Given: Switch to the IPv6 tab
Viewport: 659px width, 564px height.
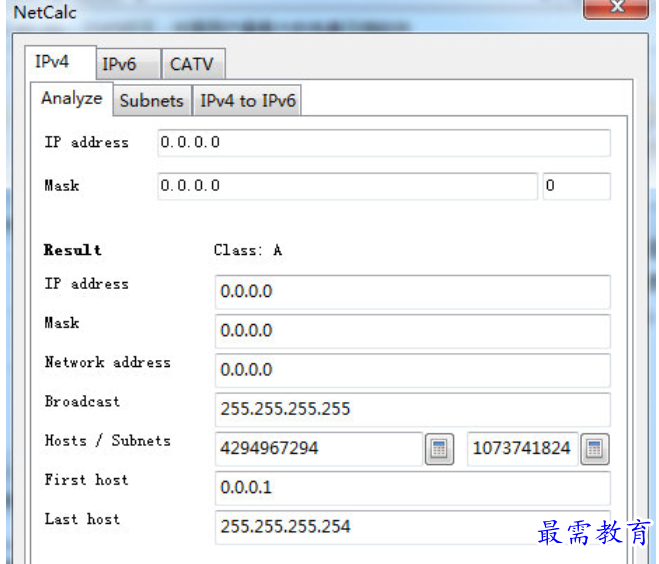Looking at the screenshot, I should (x=128, y=64).
